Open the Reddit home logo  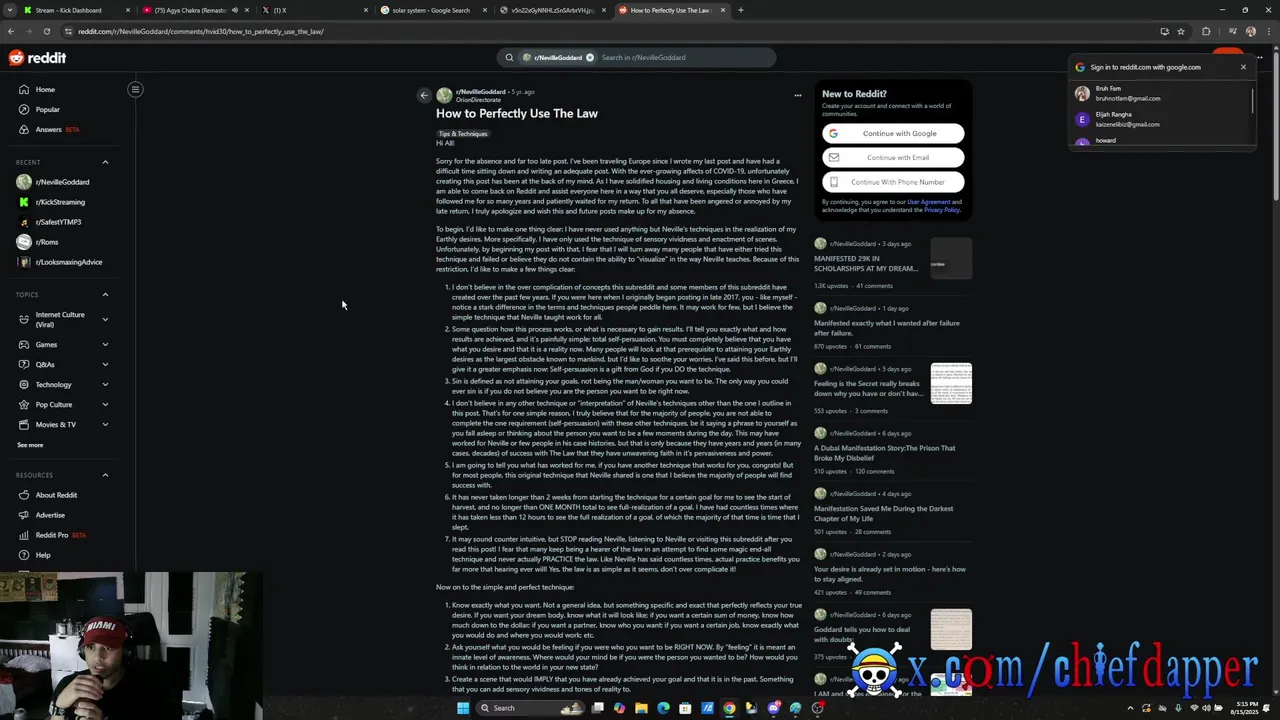pos(37,58)
